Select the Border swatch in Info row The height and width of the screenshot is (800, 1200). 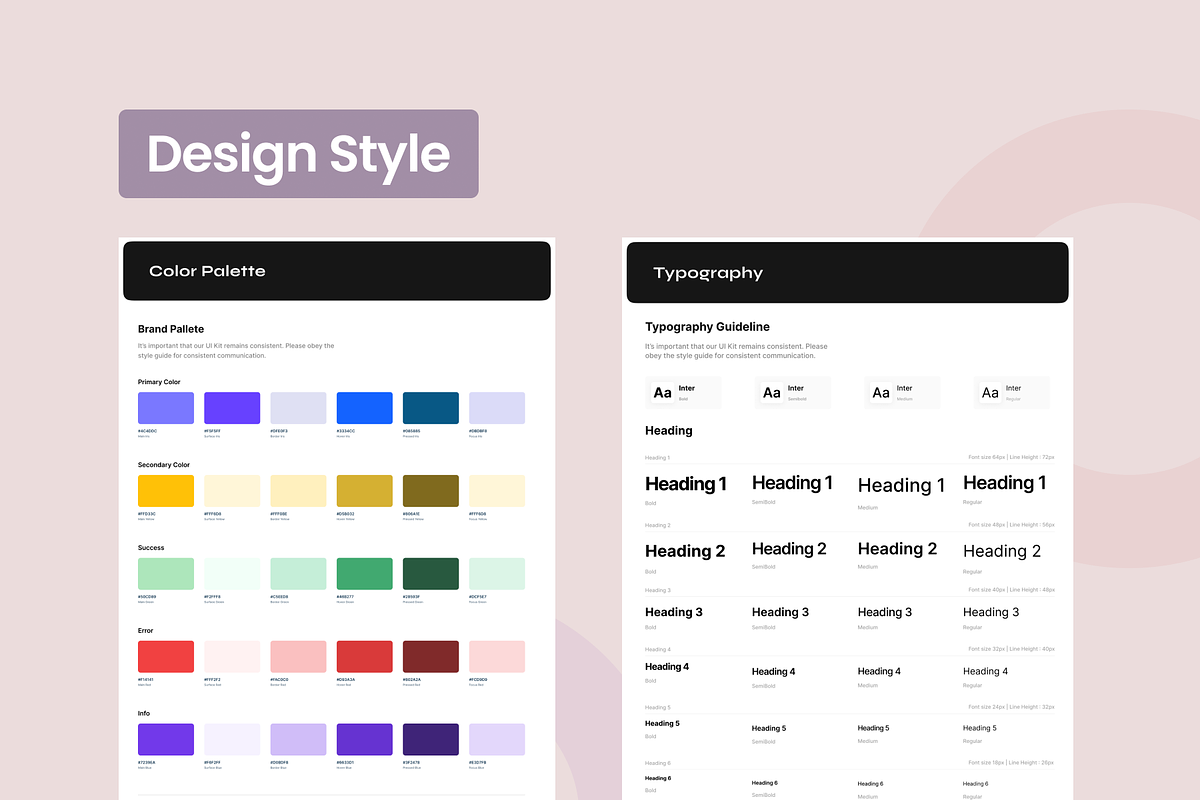point(298,740)
